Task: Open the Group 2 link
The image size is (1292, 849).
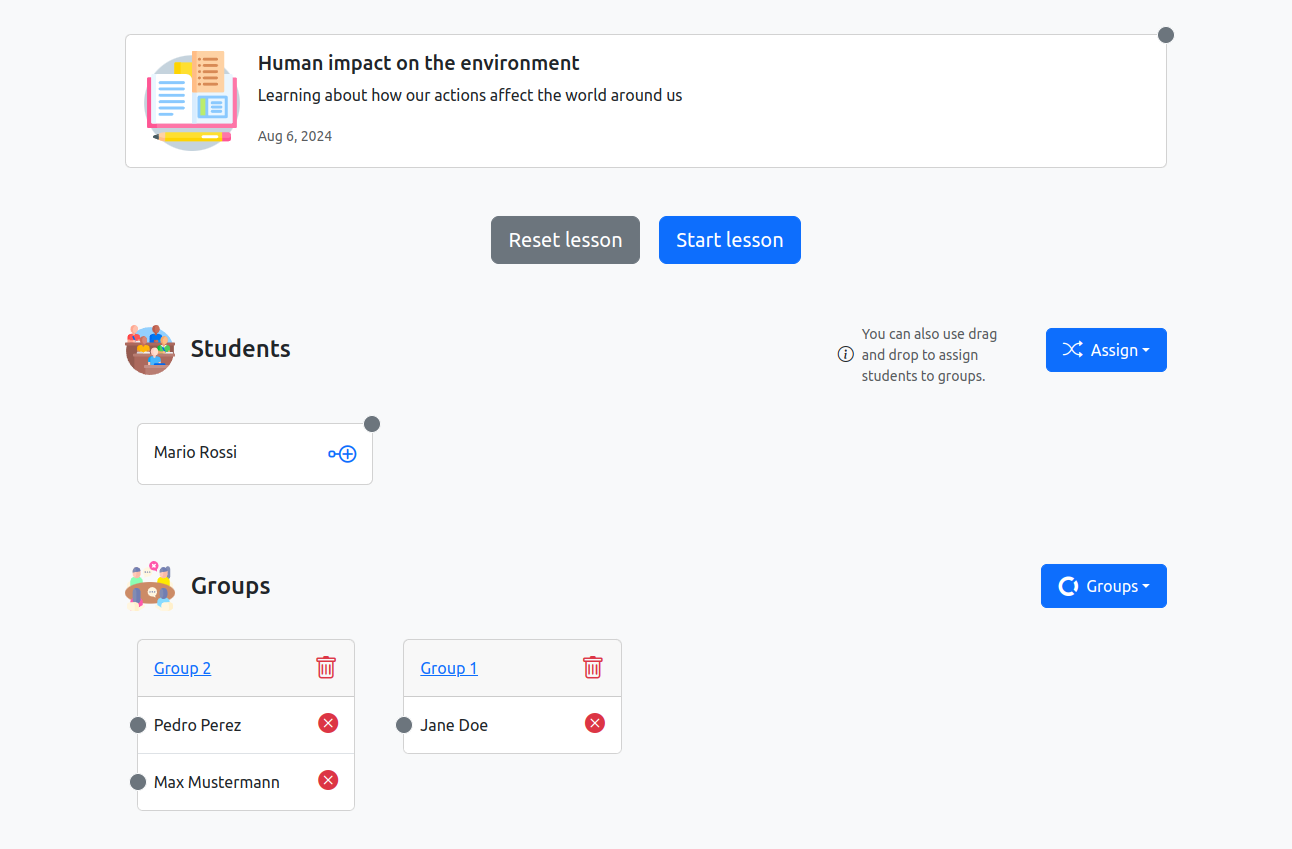Action: 182,668
